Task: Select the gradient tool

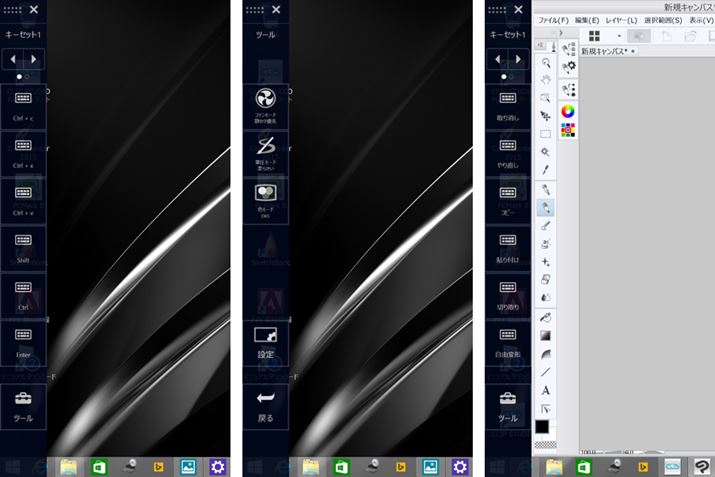Action: coord(545,335)
